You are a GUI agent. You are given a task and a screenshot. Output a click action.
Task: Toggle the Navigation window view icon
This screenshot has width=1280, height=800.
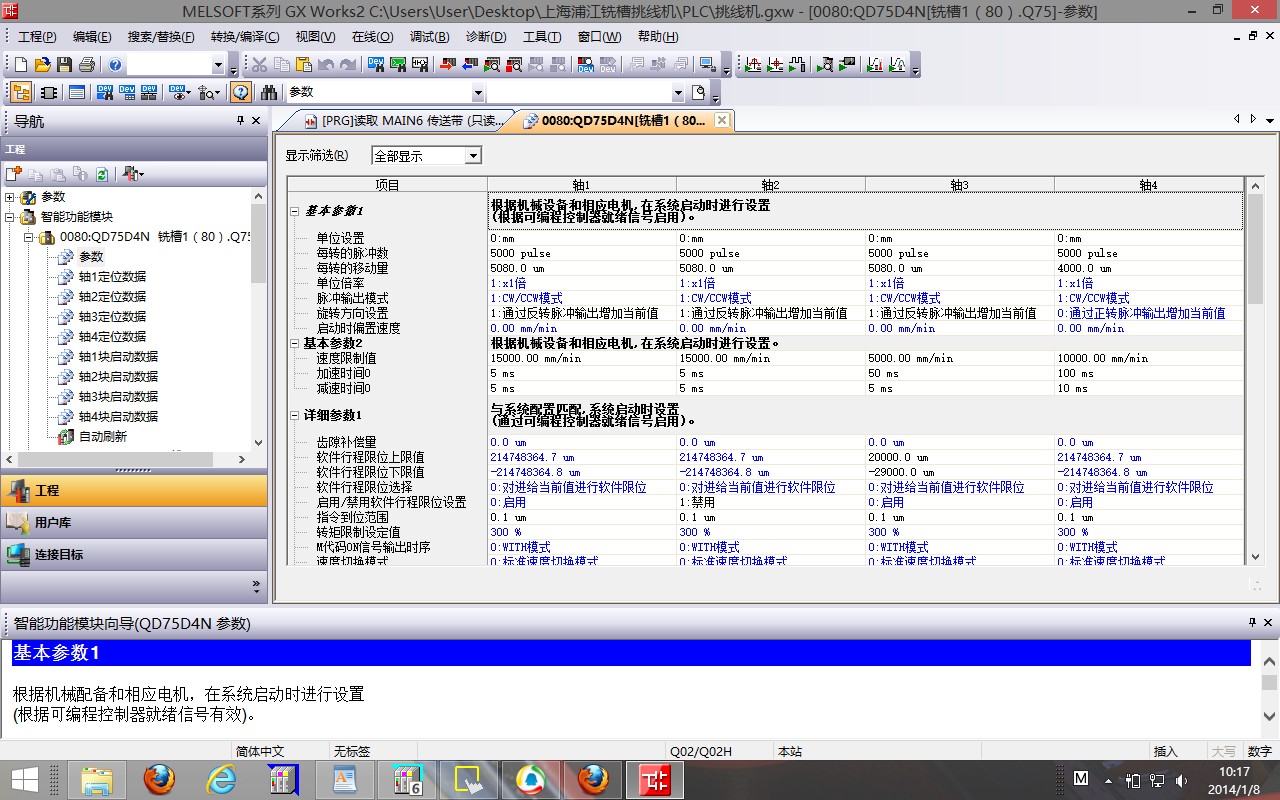pos(21,93)
